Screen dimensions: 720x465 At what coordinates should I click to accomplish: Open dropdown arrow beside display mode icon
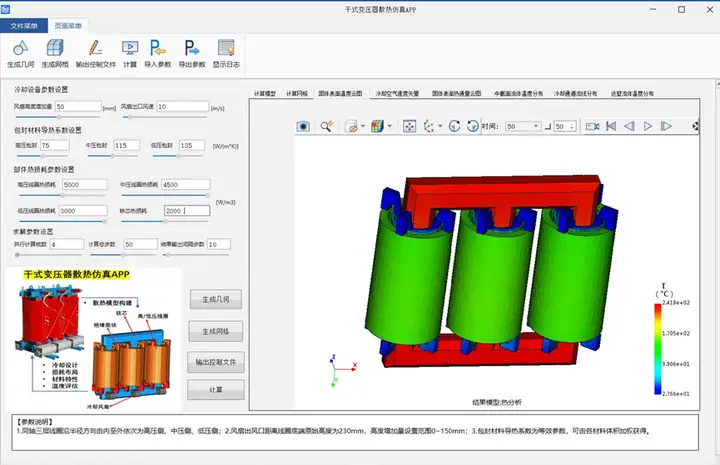363,126
